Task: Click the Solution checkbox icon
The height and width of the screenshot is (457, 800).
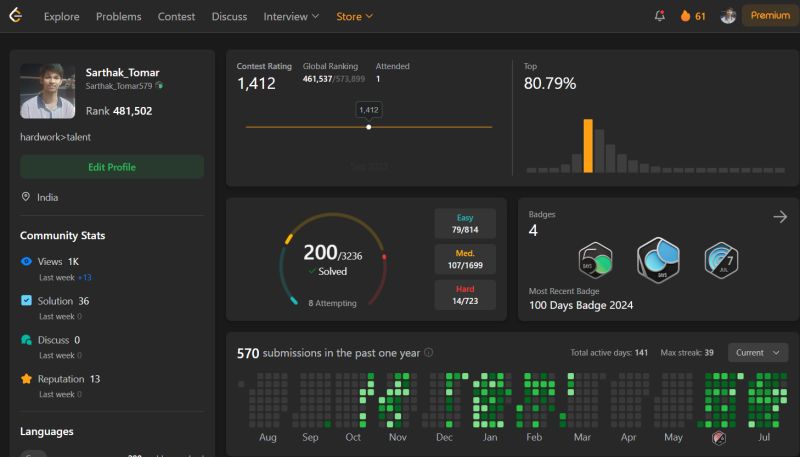Action: coord(26,300)
